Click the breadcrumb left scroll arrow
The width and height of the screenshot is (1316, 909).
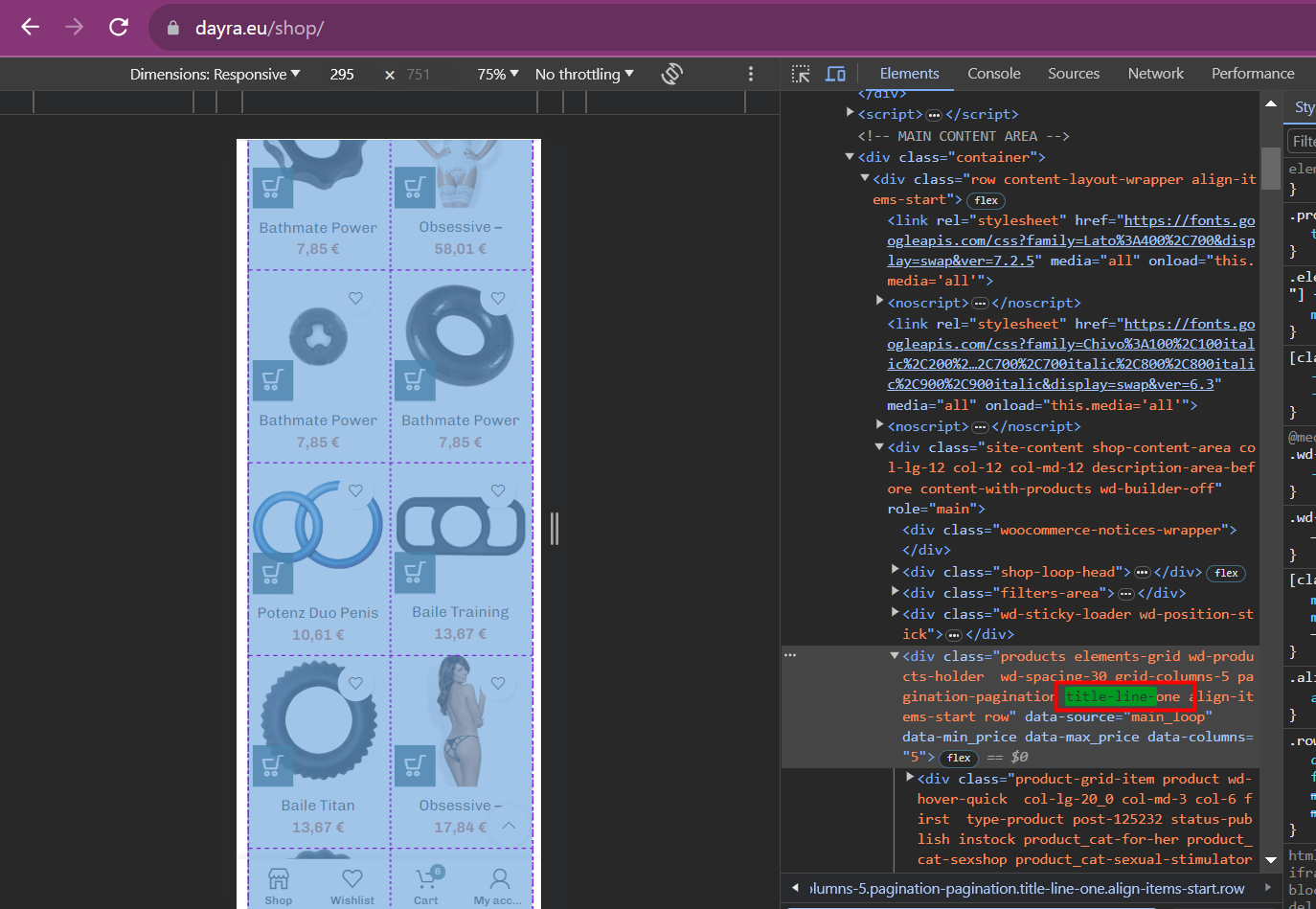point(794,888)
